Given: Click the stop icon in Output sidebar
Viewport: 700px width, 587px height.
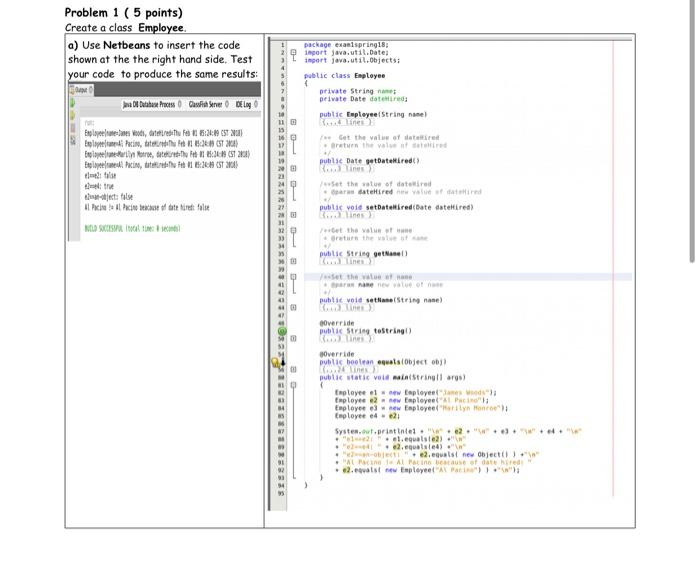Looking at the screenshot, I should 72,128.
